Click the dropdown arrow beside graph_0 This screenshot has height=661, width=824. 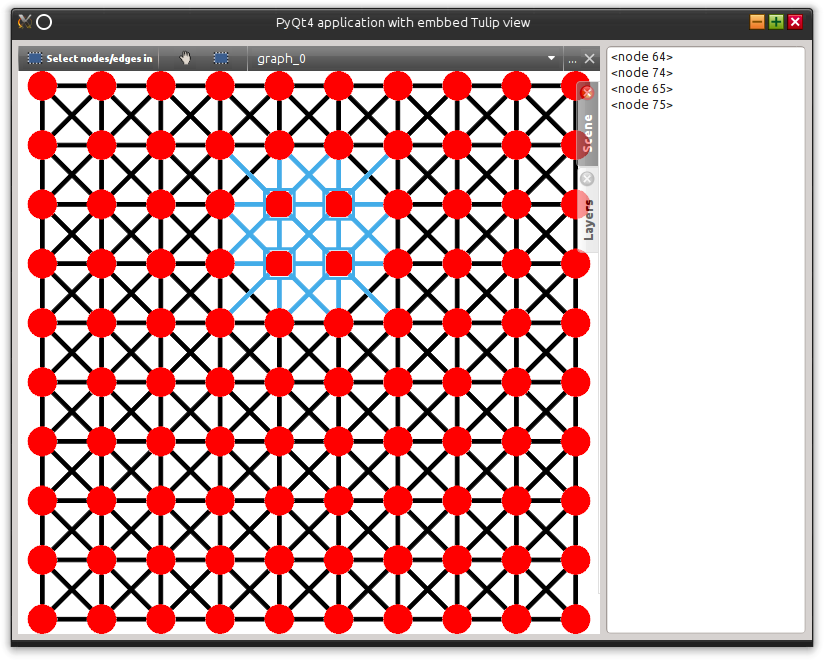(x=551, y=59)
